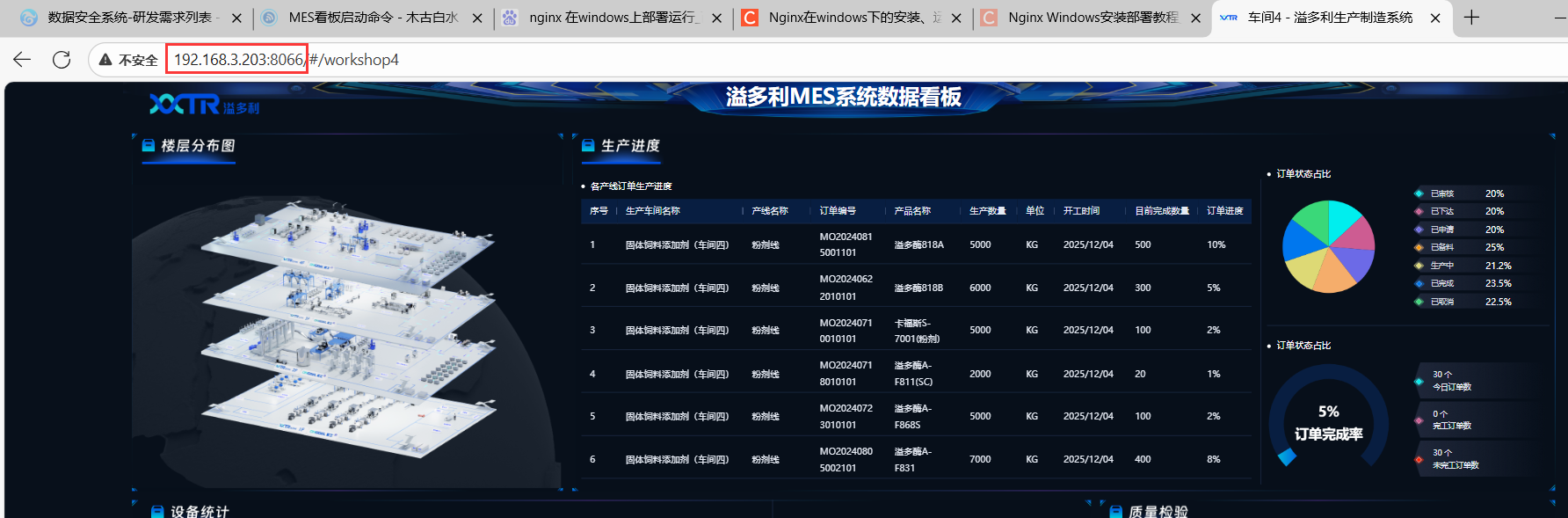The image size is (1568, 518).
Task: Switch to nginx 在windows上部署运行 tab
Action: tap(613, 18)
